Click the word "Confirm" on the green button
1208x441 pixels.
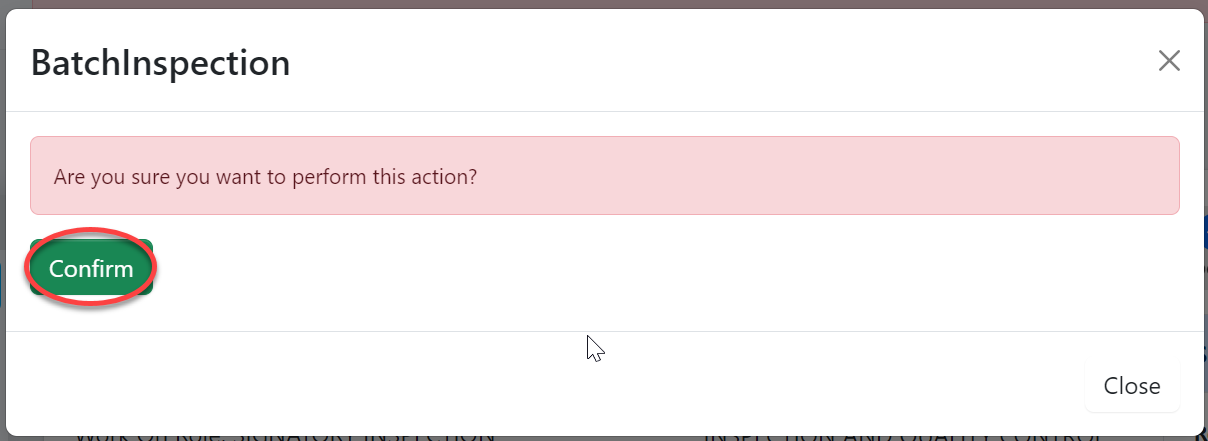pyautogui.click(x=91, y=269)
